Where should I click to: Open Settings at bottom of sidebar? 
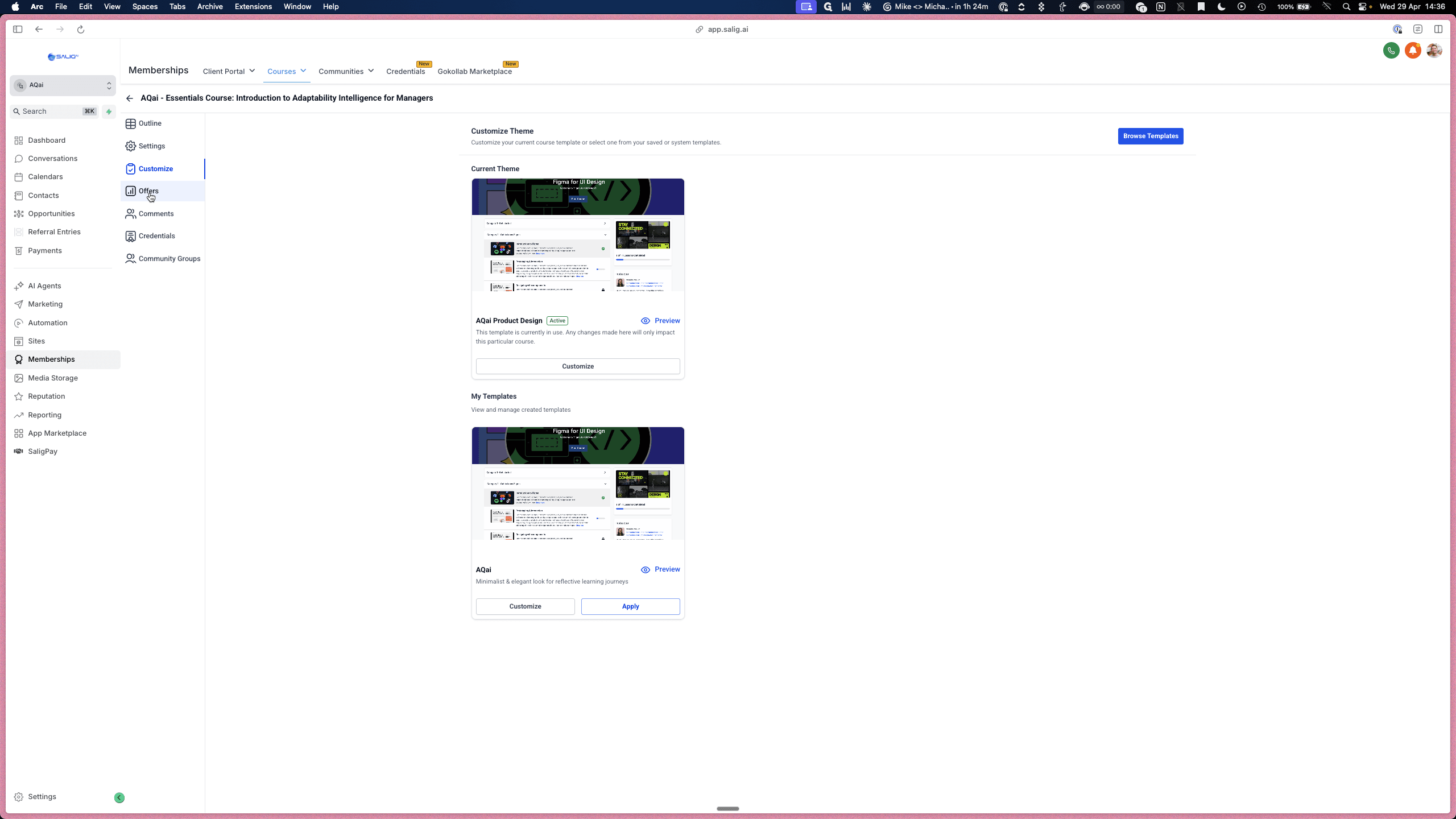[x=42, y=797]
